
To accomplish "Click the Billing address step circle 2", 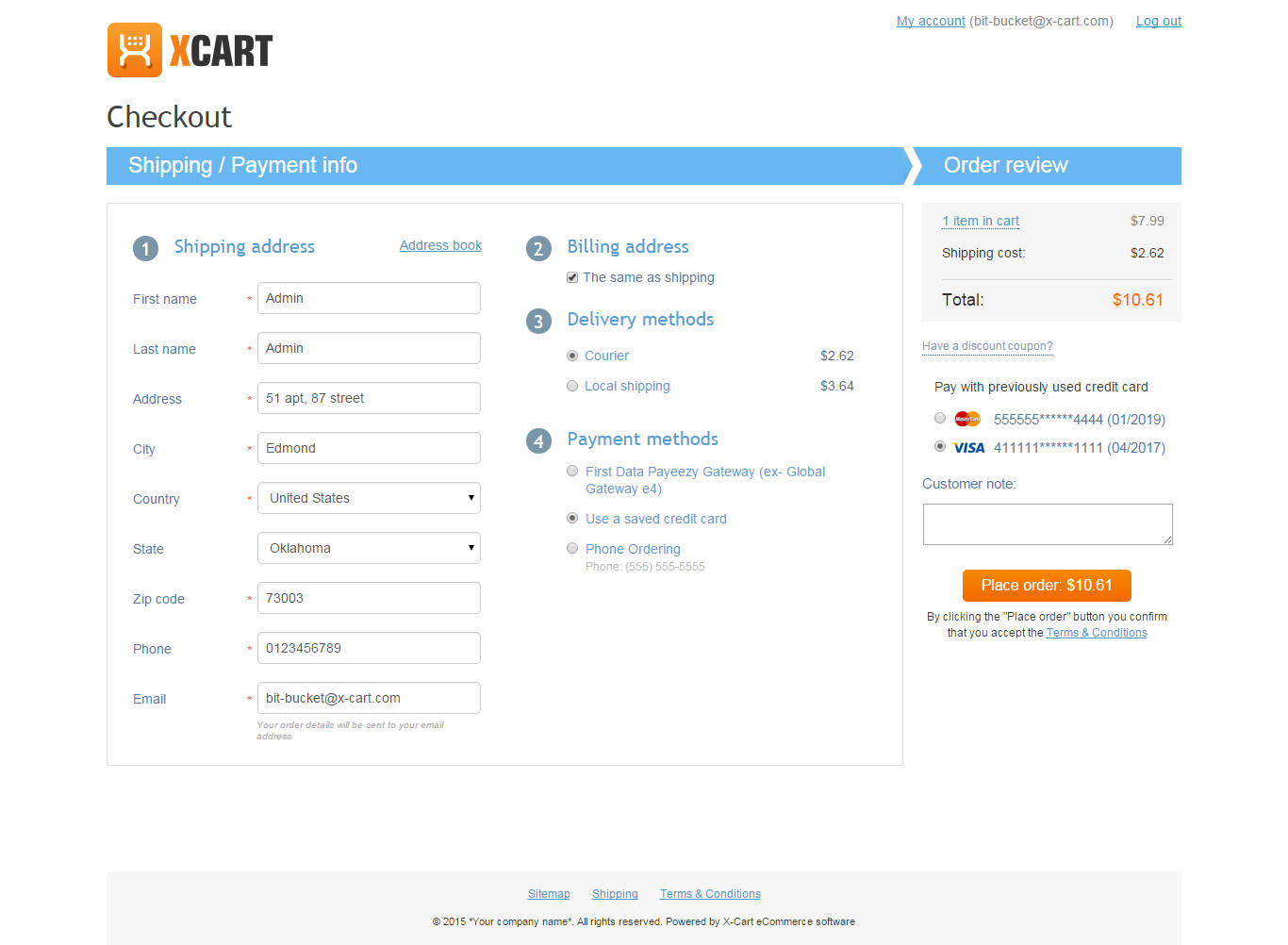I will tap(538, 248).
